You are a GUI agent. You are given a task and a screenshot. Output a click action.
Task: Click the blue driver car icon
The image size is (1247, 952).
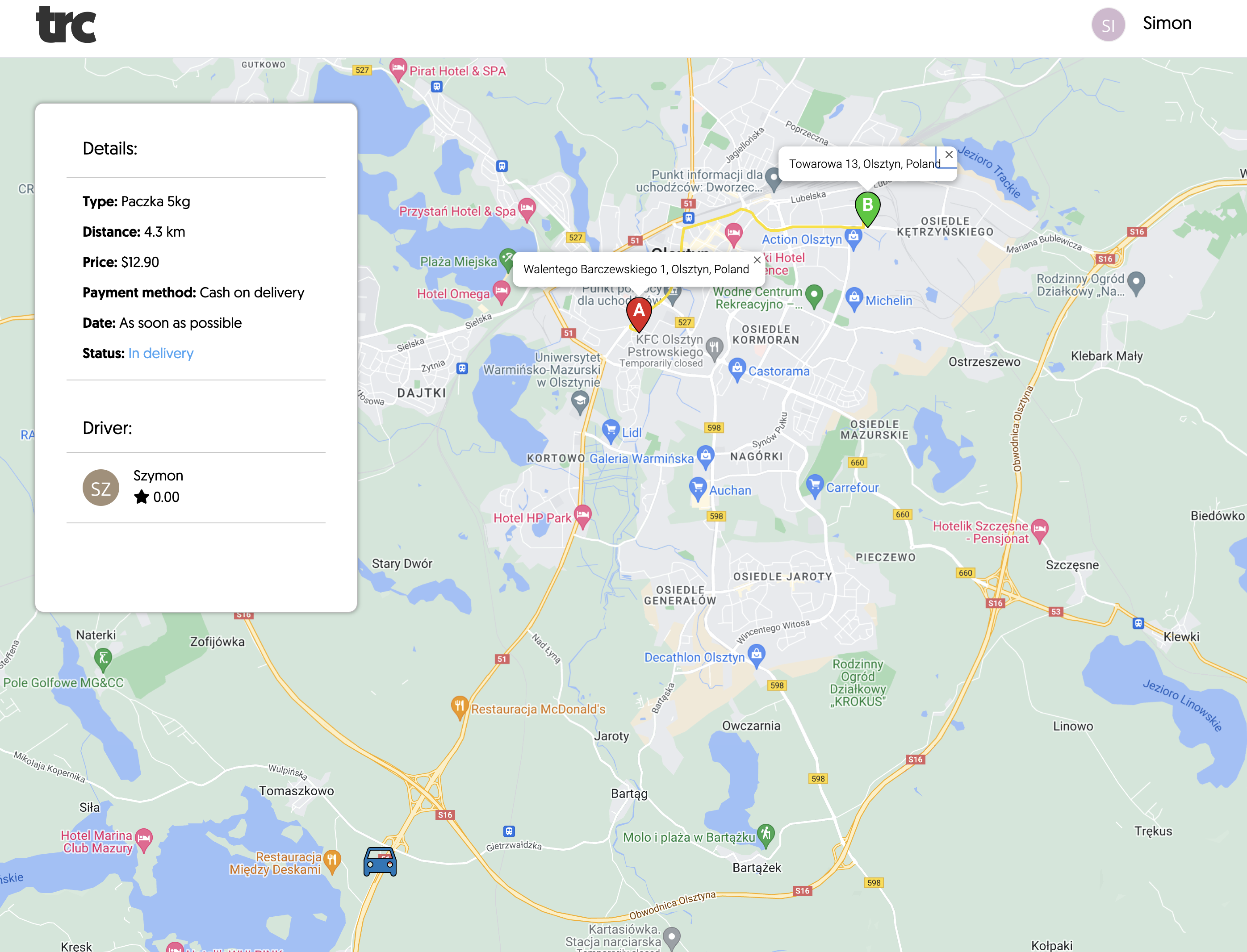pos(380,862)
